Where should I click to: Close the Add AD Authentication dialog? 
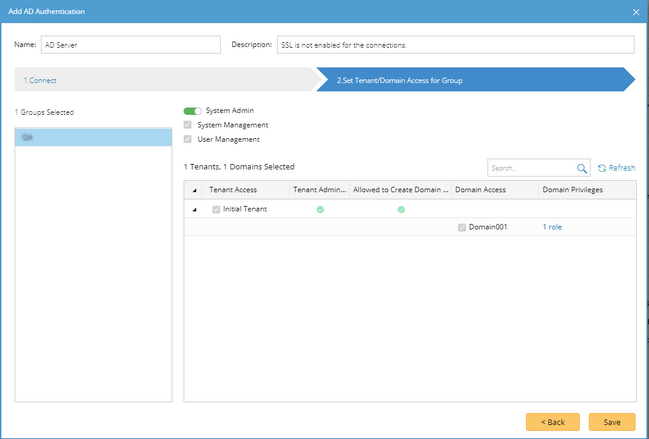click(636, 11)
